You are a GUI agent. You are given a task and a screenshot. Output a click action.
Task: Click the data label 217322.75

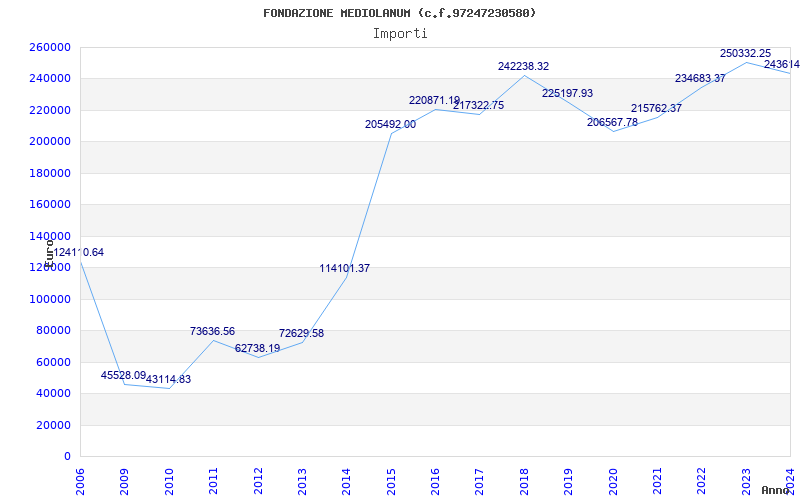[479, 106]
